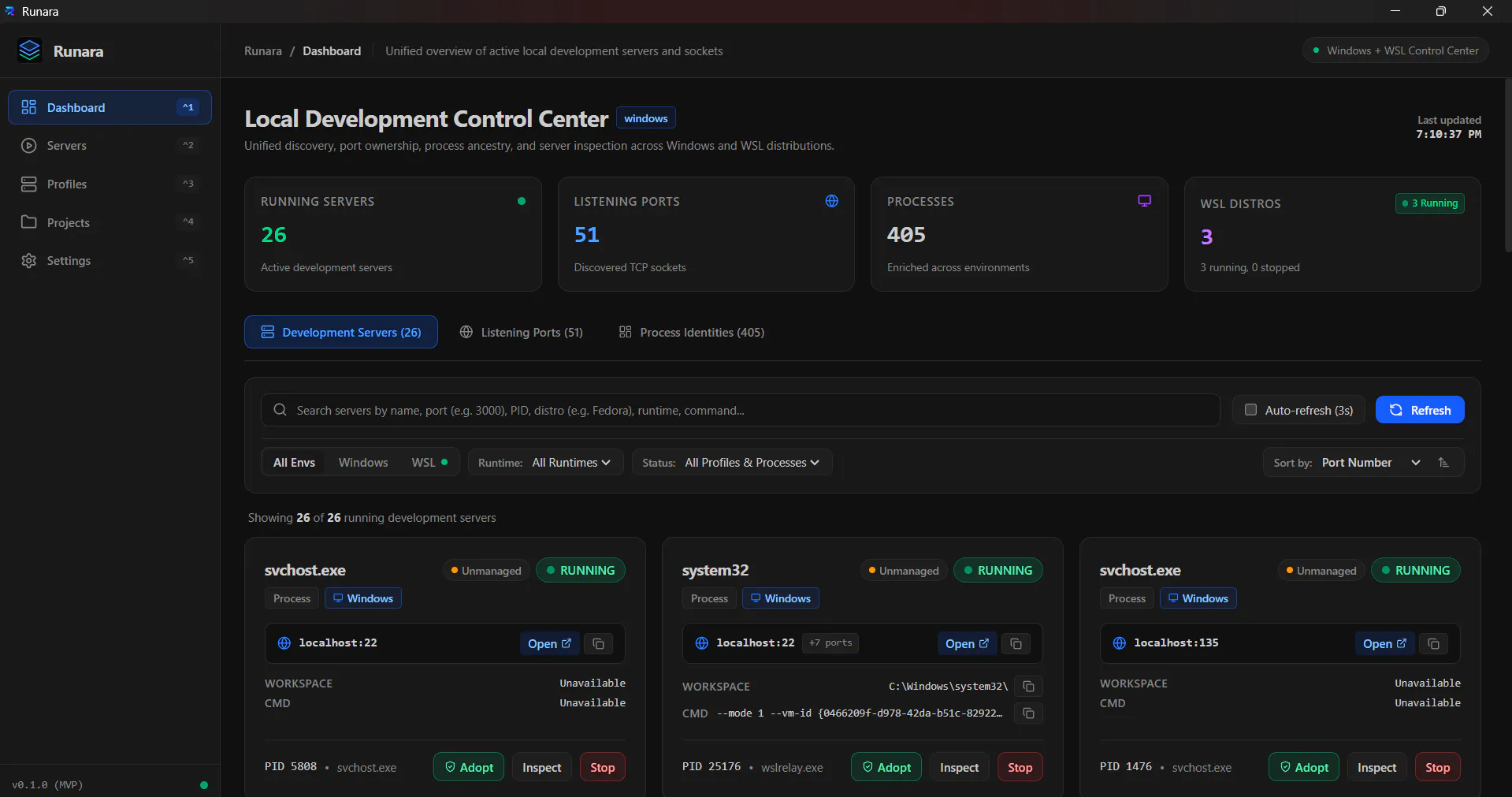Stop the svchost.exe PID 1476 server

click(x=1438, y=767)
